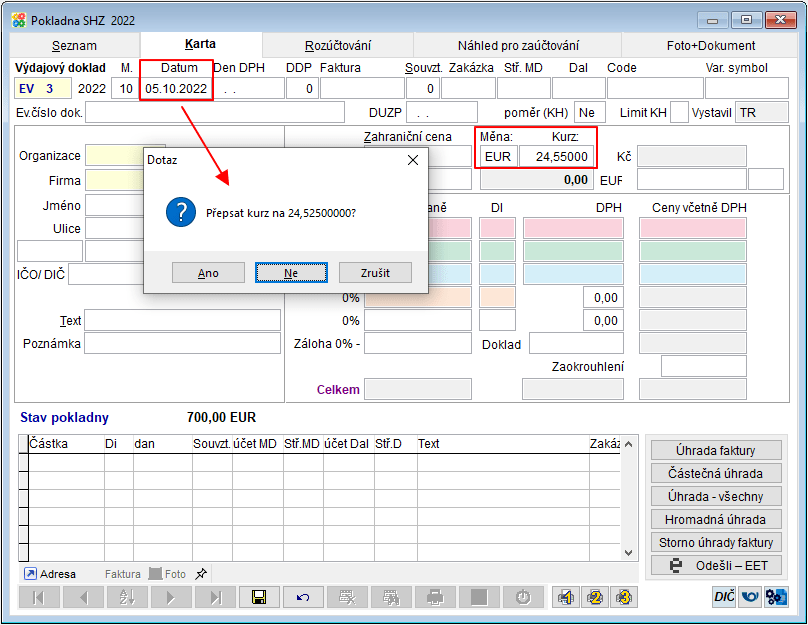Viewport: 808px width, 625px height.
Task: Click the Code input field
Action: 655,89
